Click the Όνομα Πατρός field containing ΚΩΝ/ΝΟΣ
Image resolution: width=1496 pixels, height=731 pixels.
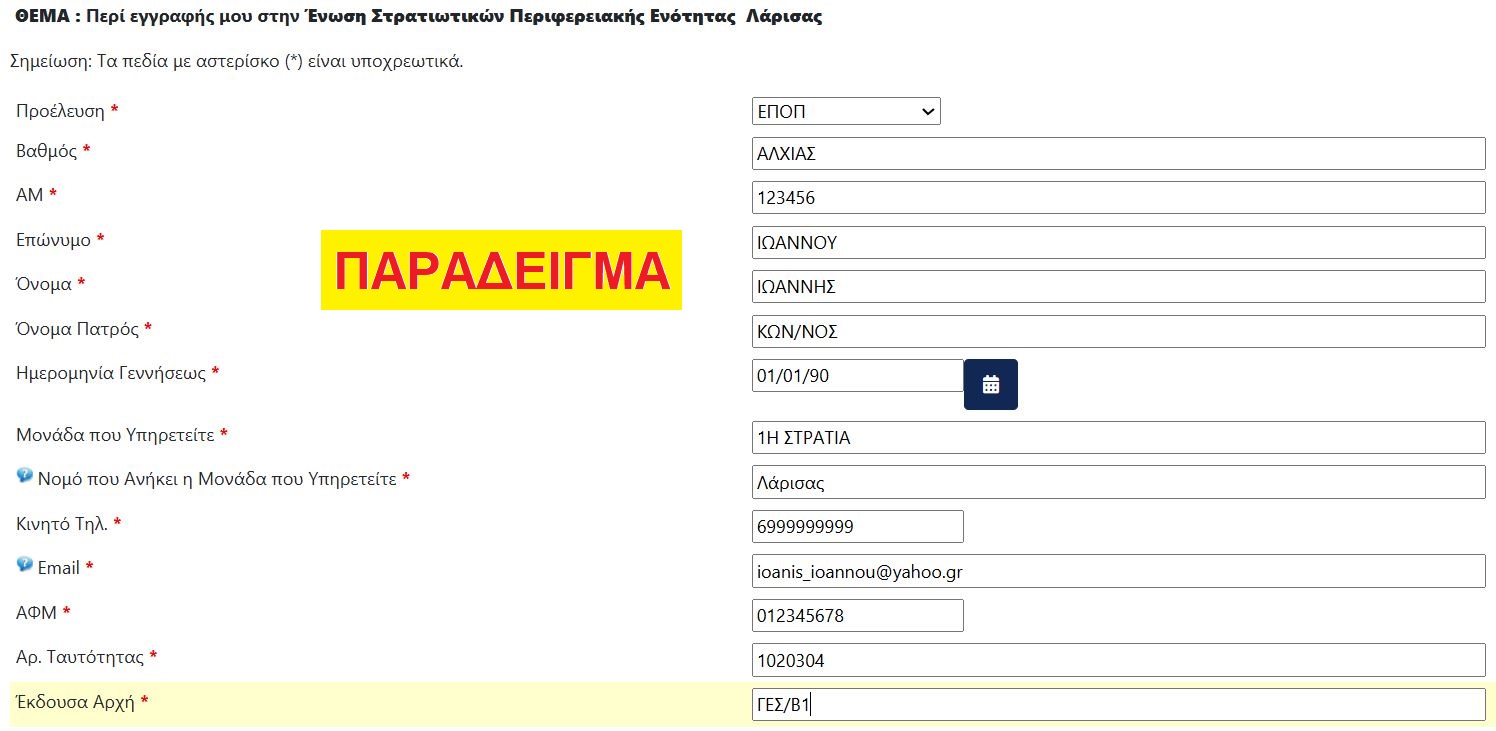click(1118, 331)
